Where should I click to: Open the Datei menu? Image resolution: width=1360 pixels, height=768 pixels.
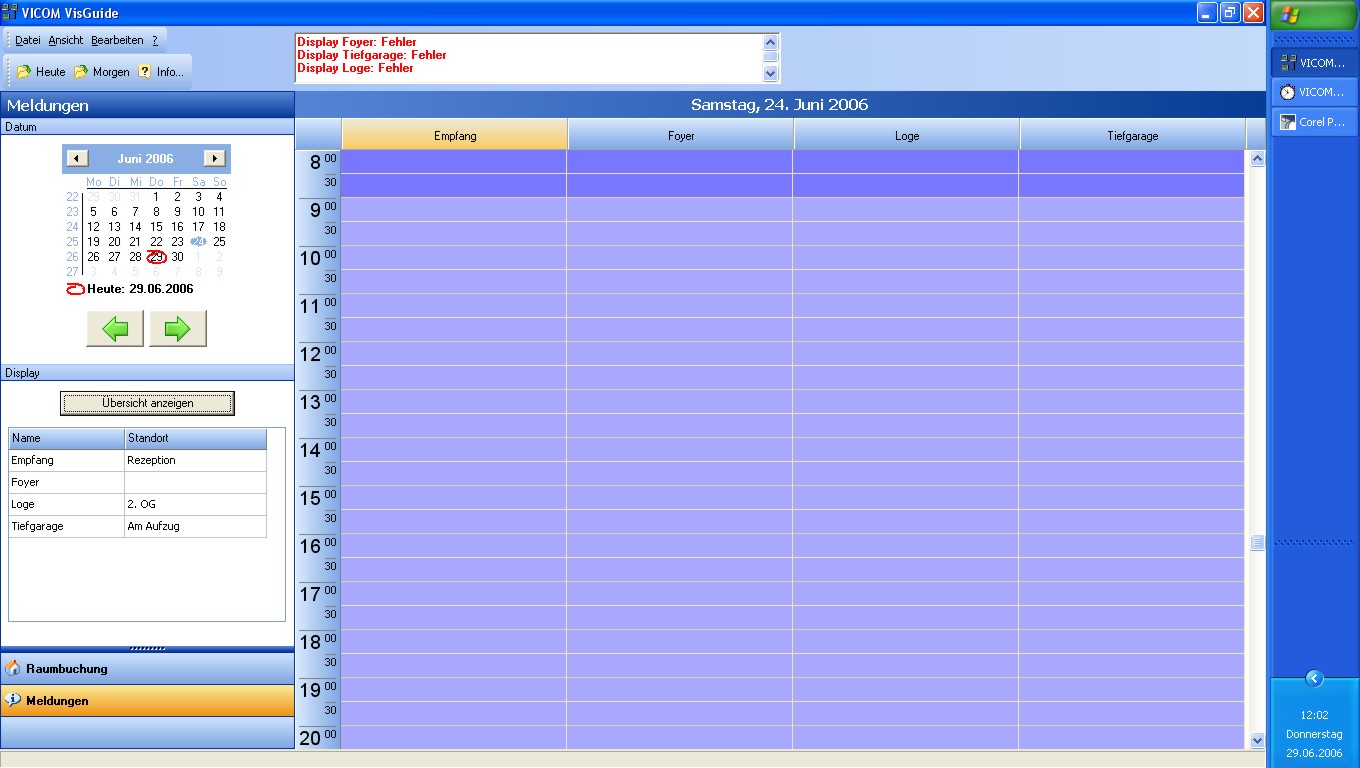click(28, 41)
